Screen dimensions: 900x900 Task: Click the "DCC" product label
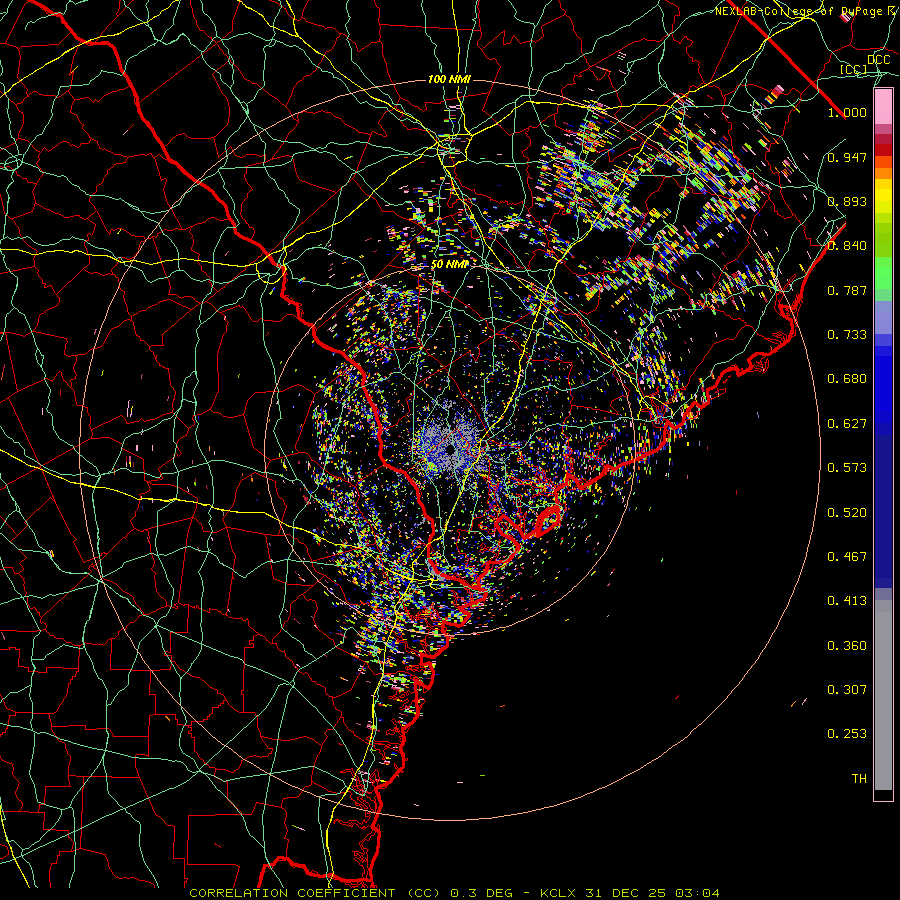point(878,60)
